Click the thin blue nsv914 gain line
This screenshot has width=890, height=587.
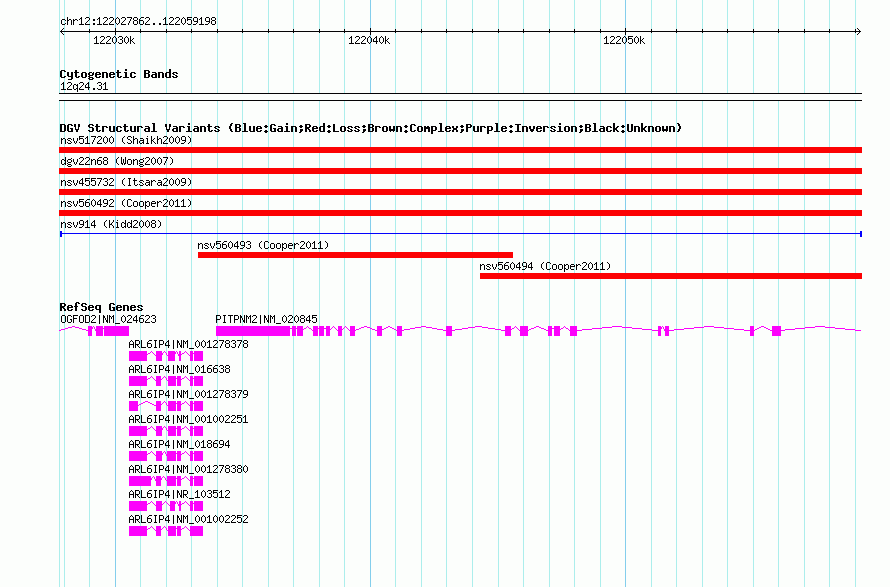(460, 234)
